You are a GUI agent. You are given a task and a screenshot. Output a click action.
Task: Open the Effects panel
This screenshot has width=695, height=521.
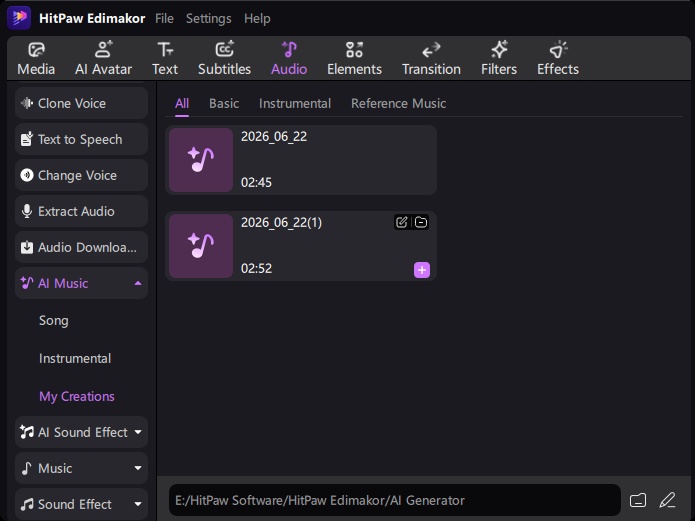pos(558,59)
